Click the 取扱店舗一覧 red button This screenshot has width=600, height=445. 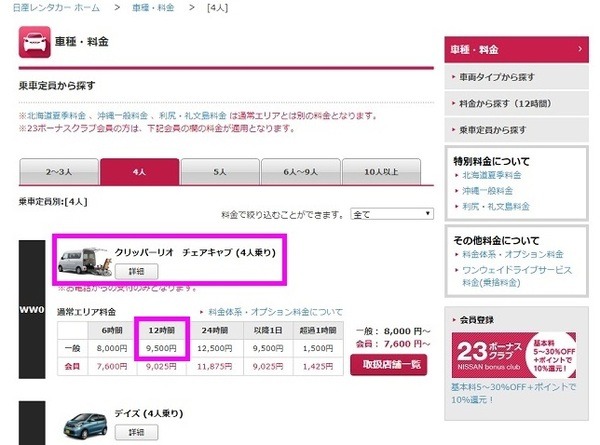388,365
